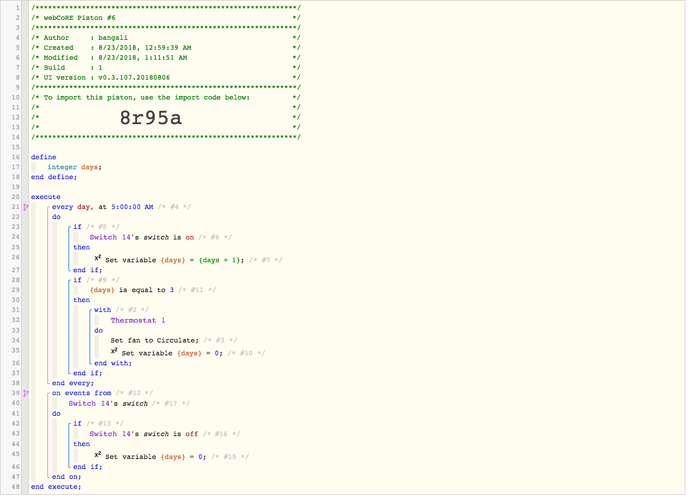690x497 pixels.
Task: Click the 'on events from' statement
Action: [x=81, y=393]
